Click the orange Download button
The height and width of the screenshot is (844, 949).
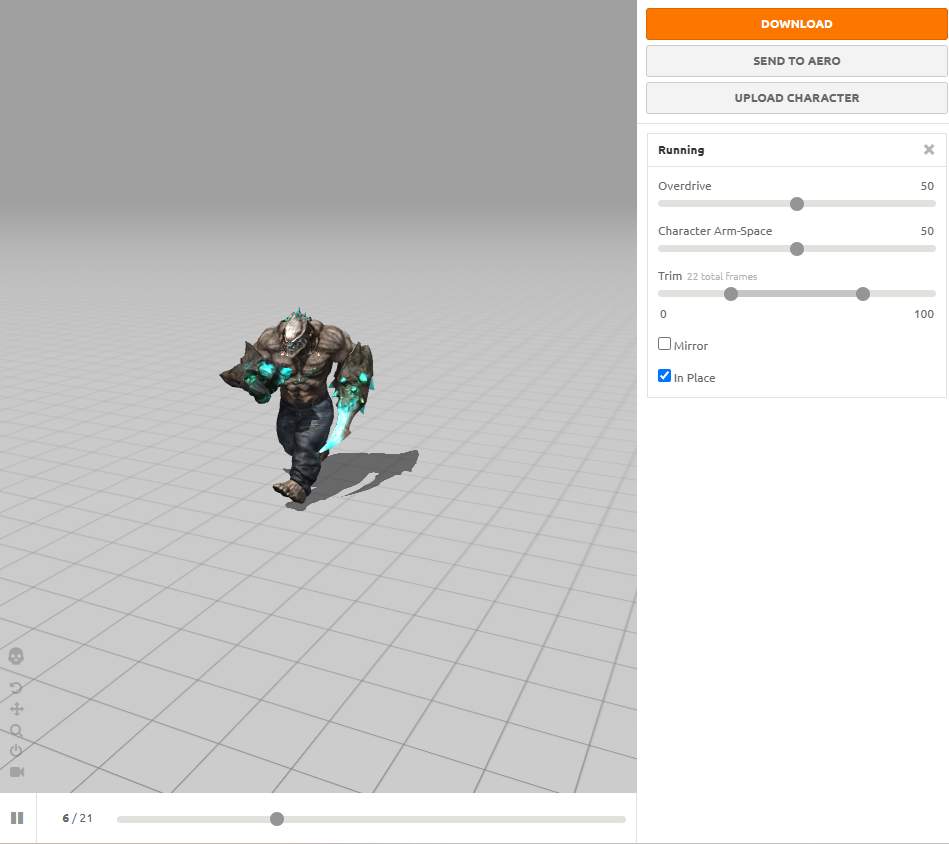[x=796, y=24]
